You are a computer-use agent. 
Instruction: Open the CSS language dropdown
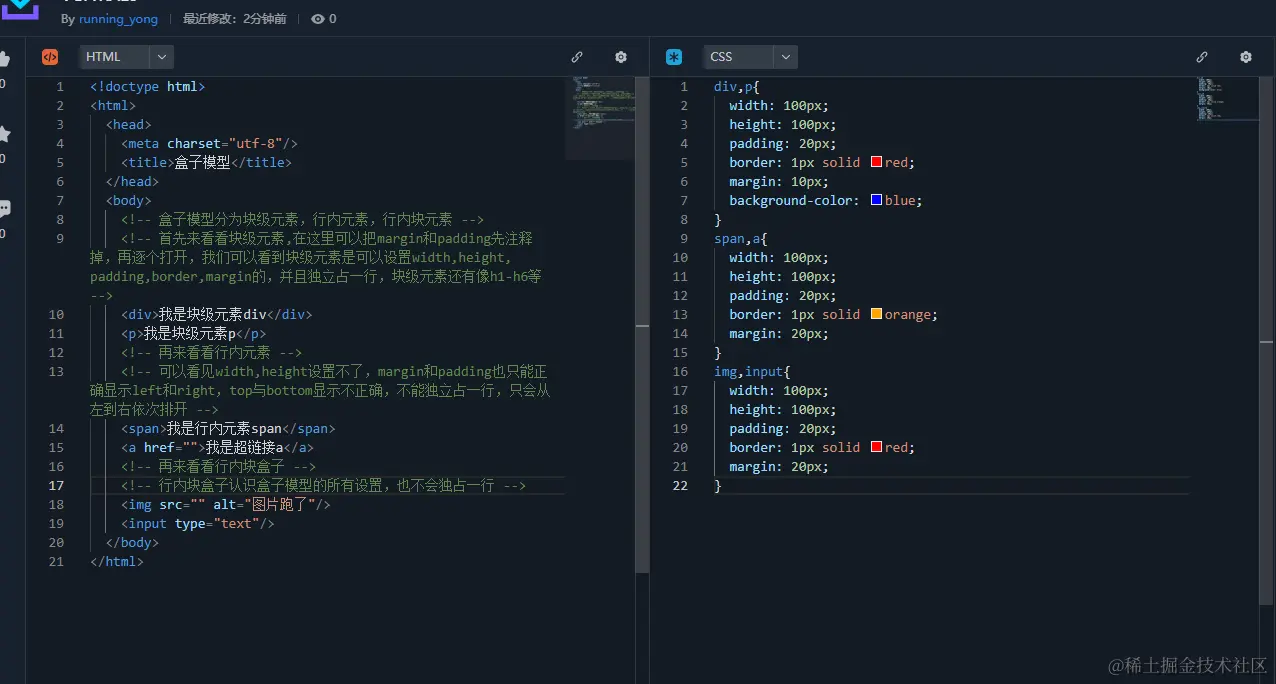(x=750, y=57)
